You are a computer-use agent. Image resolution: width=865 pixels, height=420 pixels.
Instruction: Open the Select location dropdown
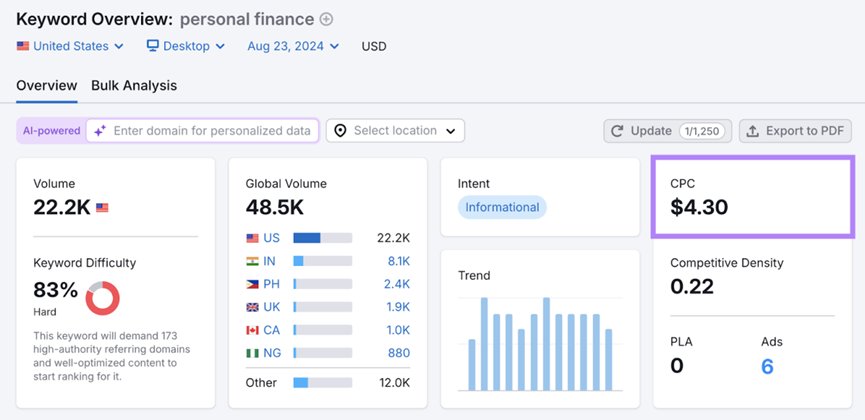coord(395,131)
